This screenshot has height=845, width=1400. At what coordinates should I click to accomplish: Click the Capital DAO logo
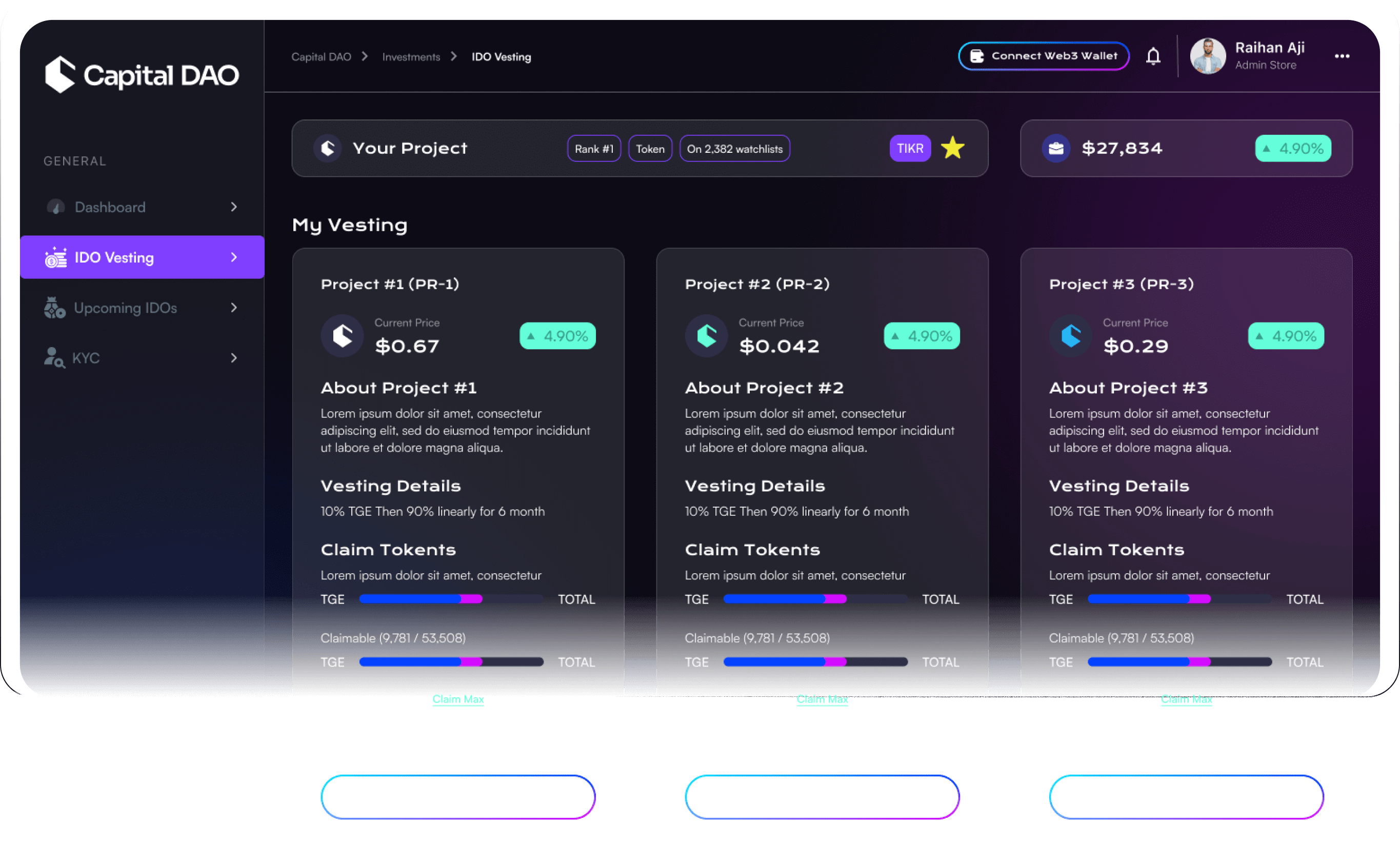pos(142,74)
